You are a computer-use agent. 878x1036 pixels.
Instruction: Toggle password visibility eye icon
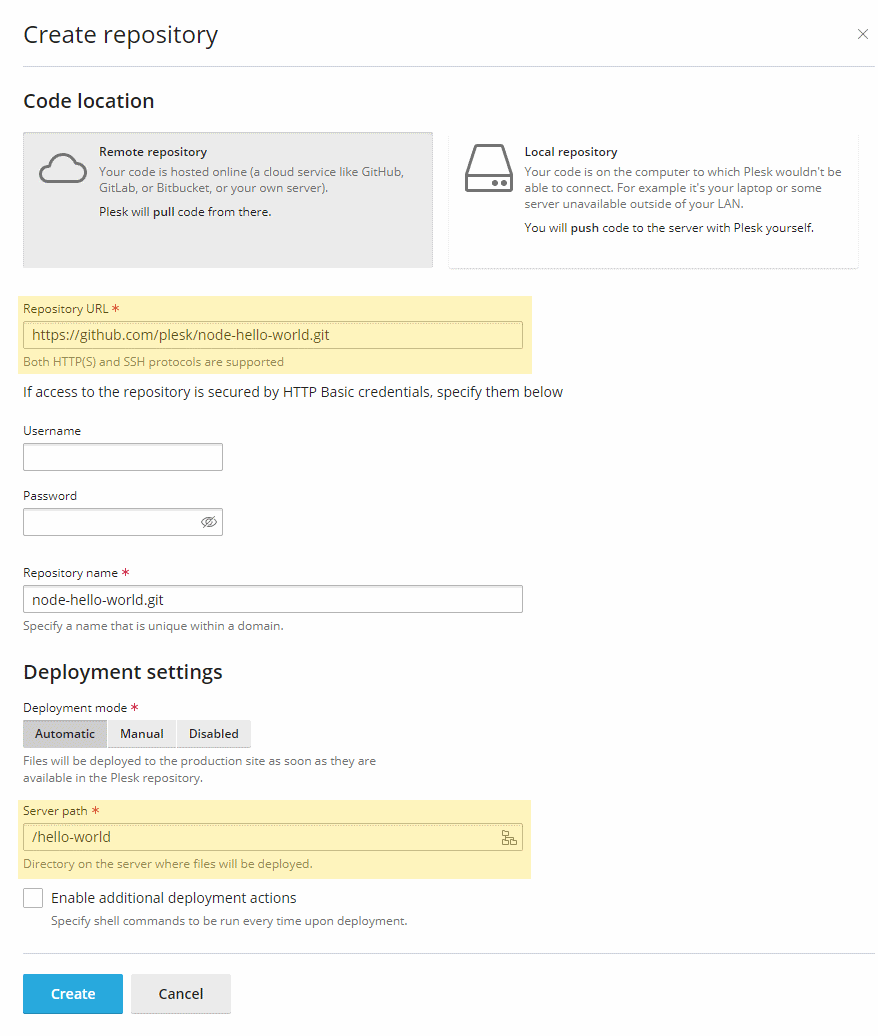tap(209, 523)
